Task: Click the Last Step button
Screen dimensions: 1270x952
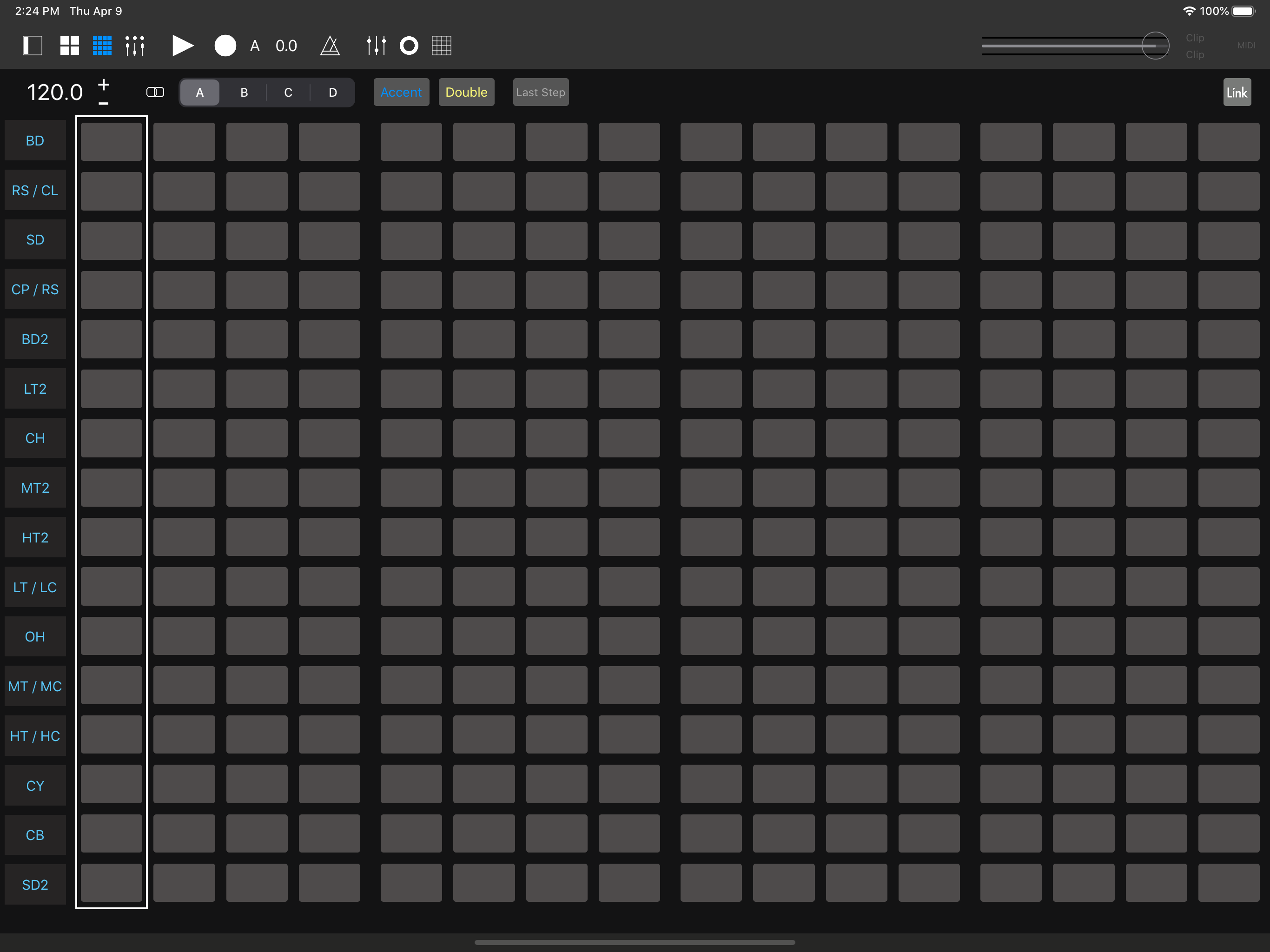Action: (540, 93)
